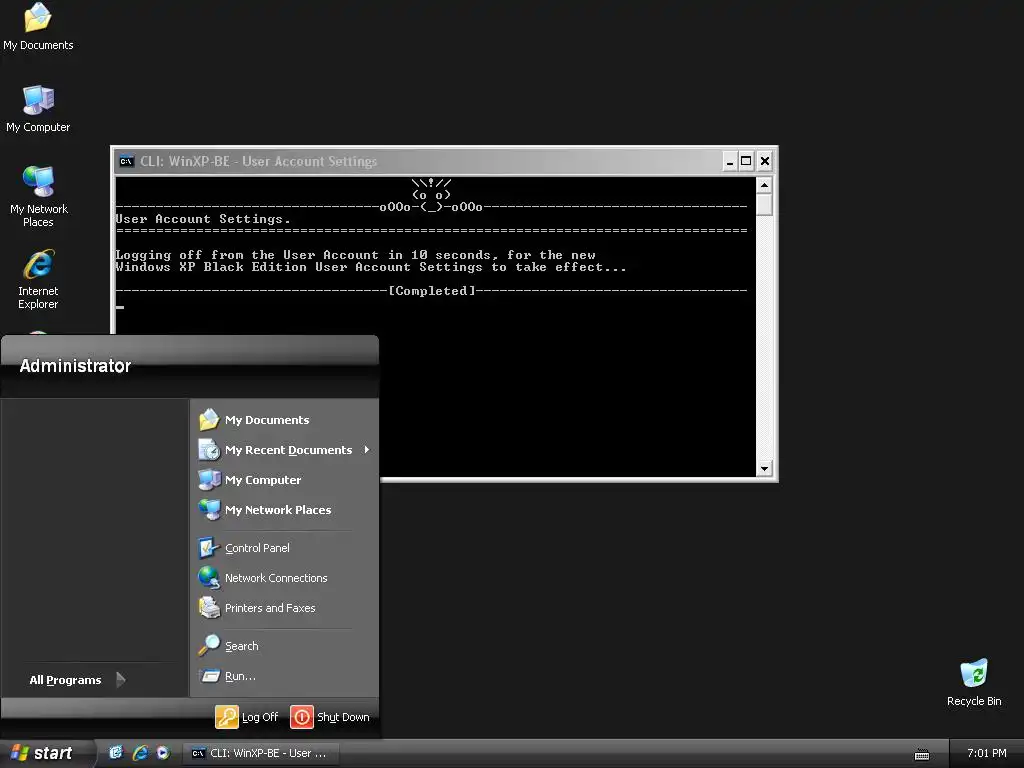Click the Search magnifier icon
Viewport: 1024px width, 768px height.
[209, 645]
